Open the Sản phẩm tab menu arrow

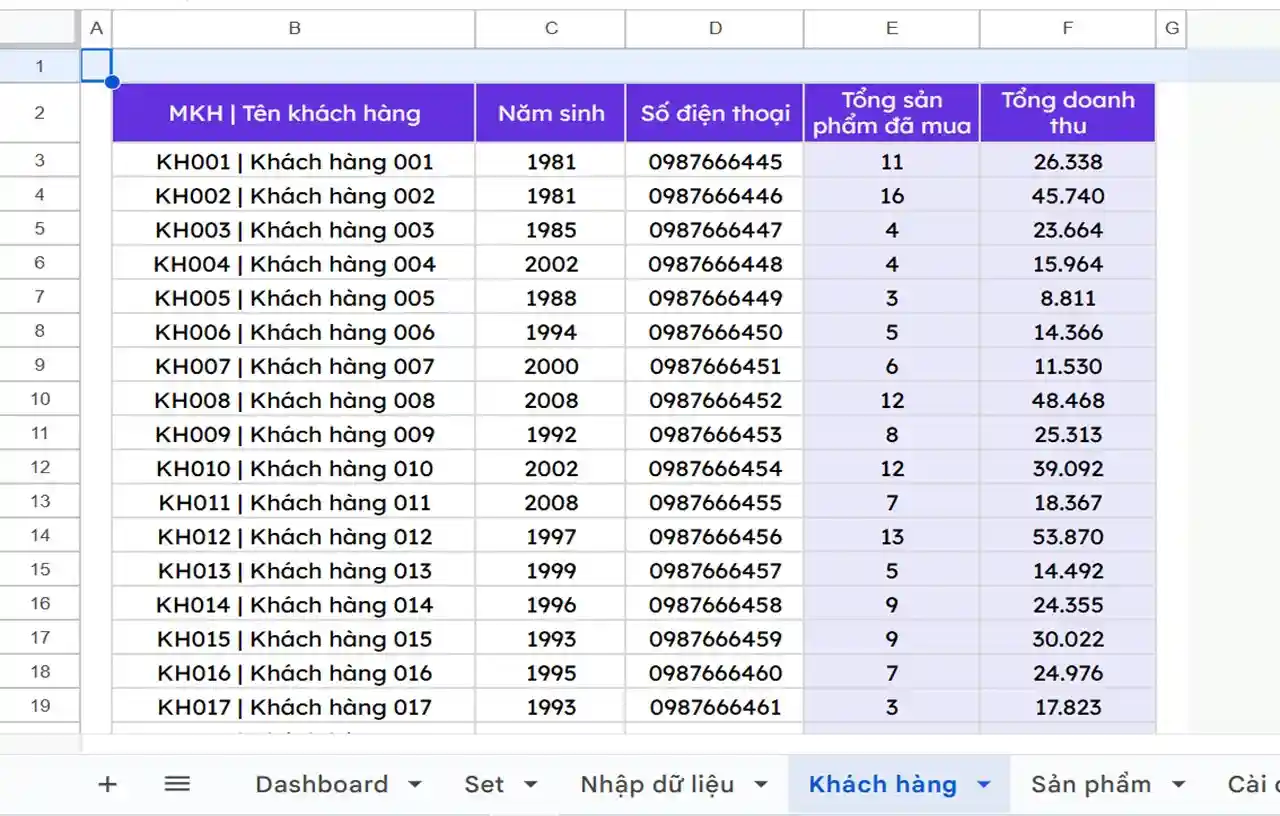tap(1178, 785)
